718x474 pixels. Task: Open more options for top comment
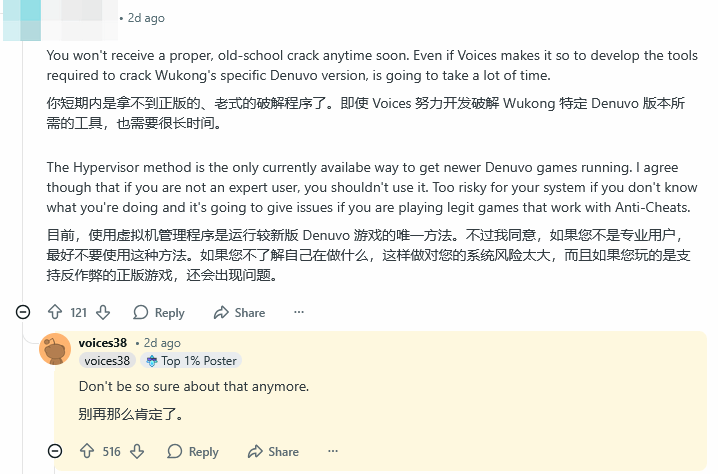[298, 312]
